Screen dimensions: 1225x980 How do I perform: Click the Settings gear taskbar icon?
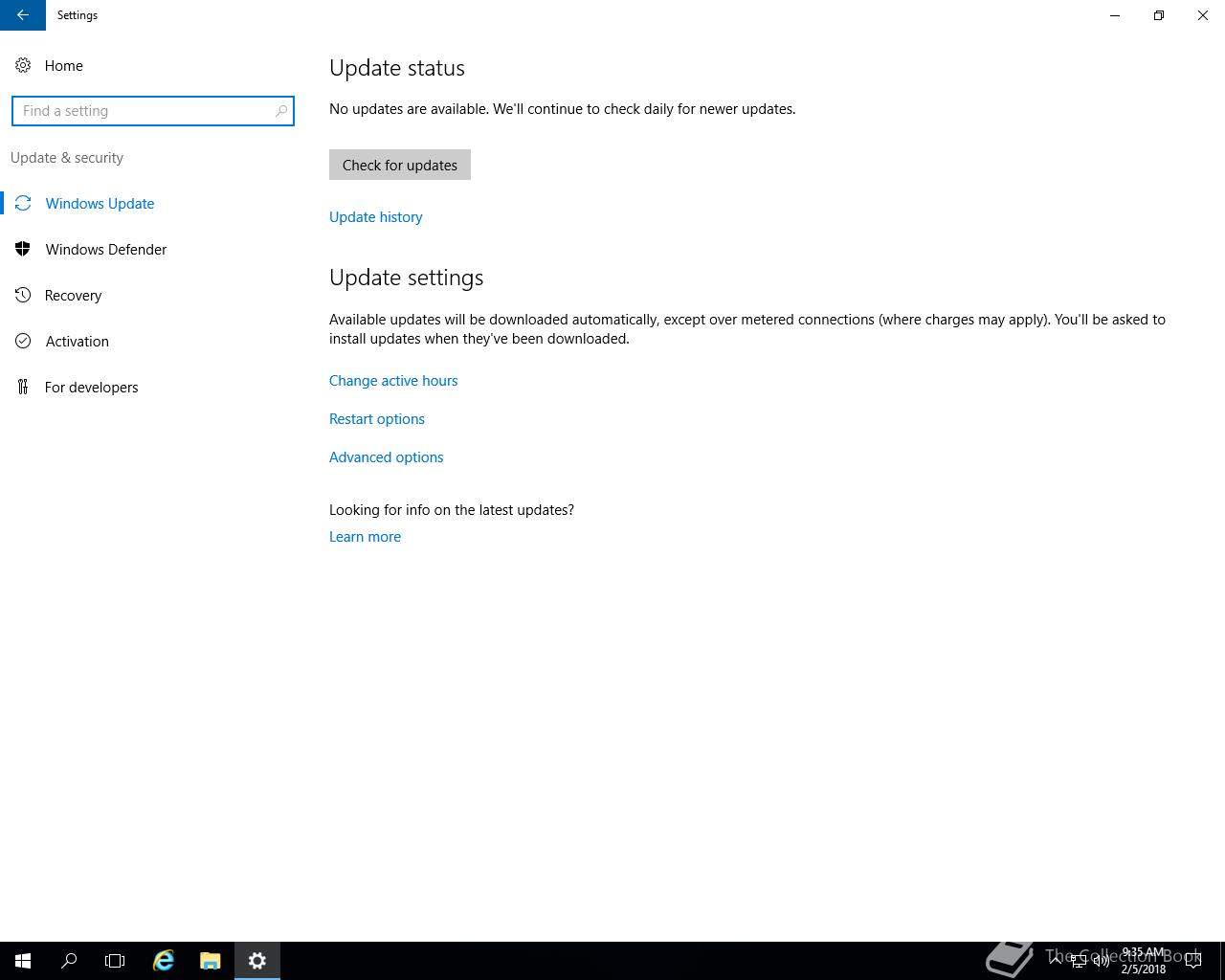[257, 961]
